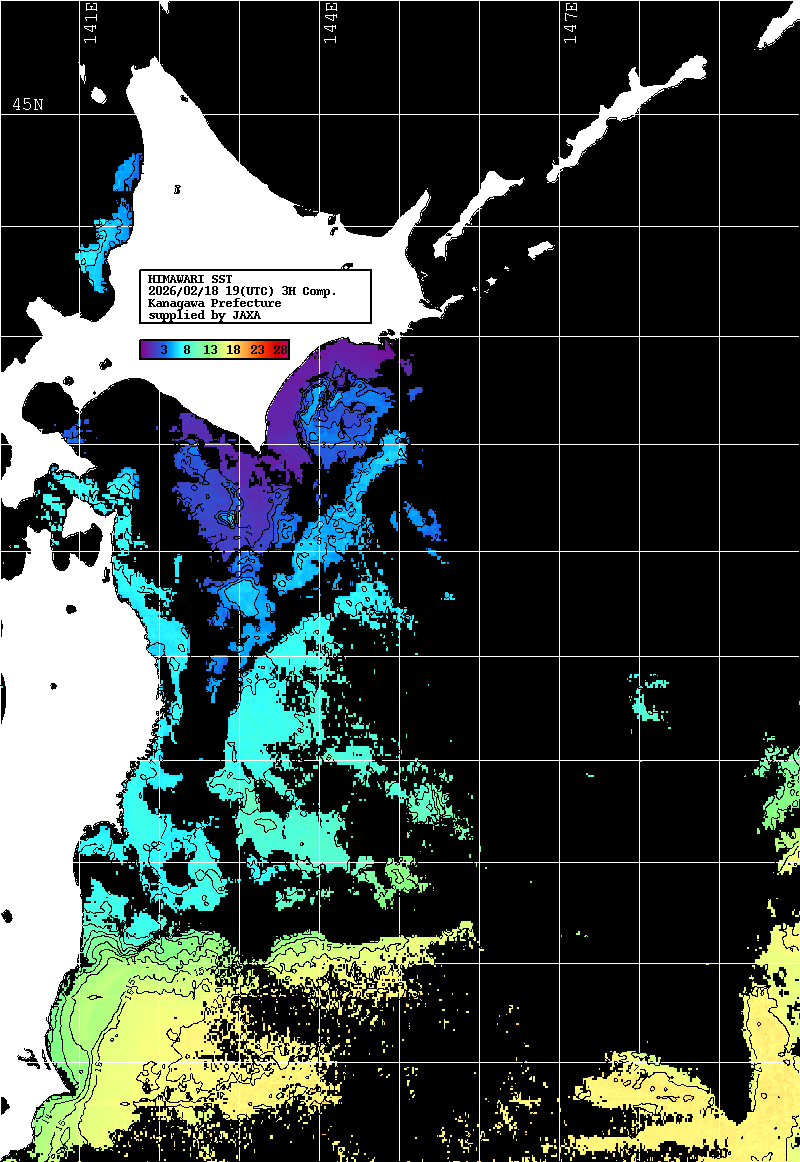Click the 45N latitude label
Image resolution: width=800 pixels, height=1162 pixels.
(x=28, y=105)
